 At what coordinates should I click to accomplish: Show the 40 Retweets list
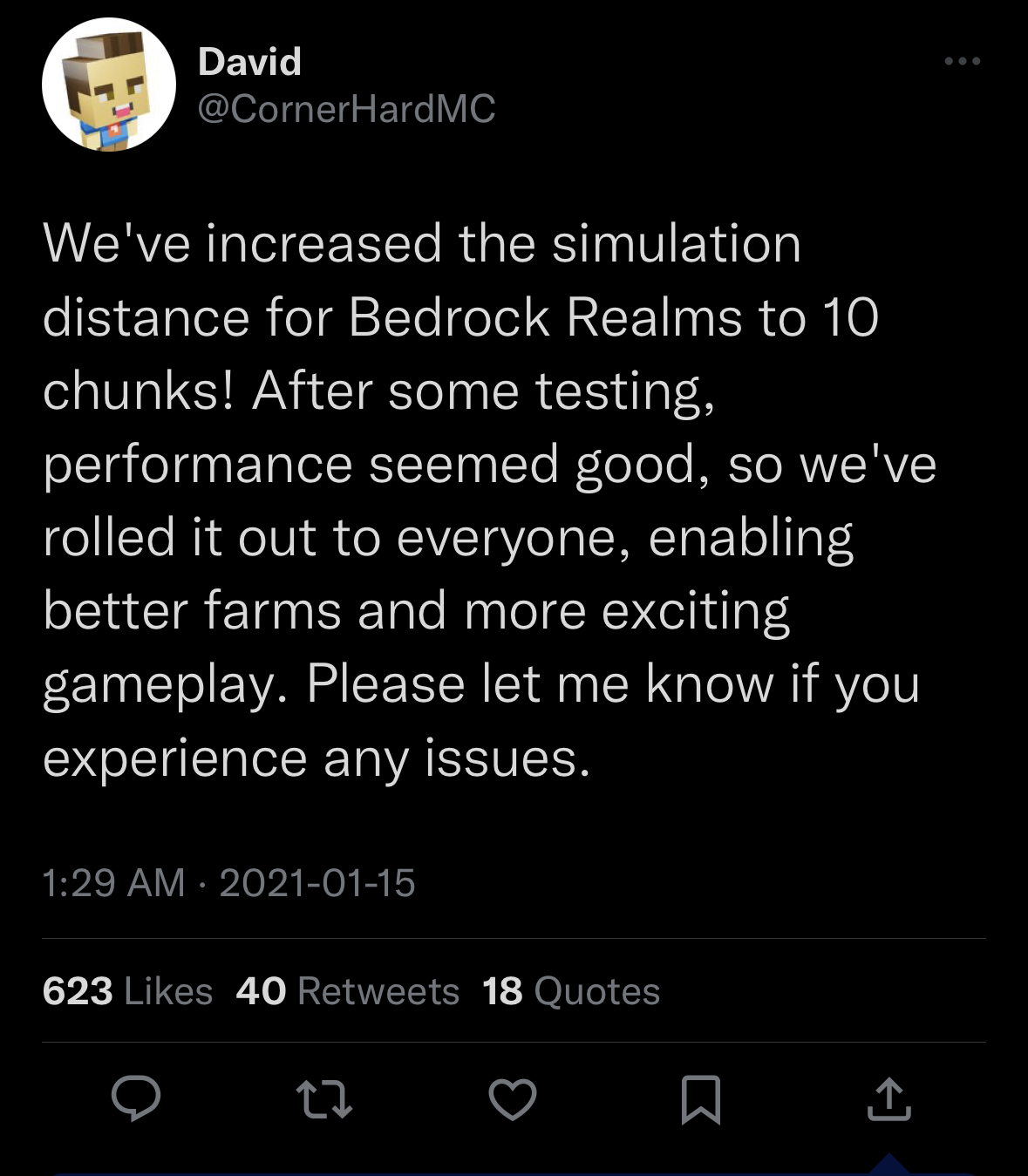[x=347, y=991]
